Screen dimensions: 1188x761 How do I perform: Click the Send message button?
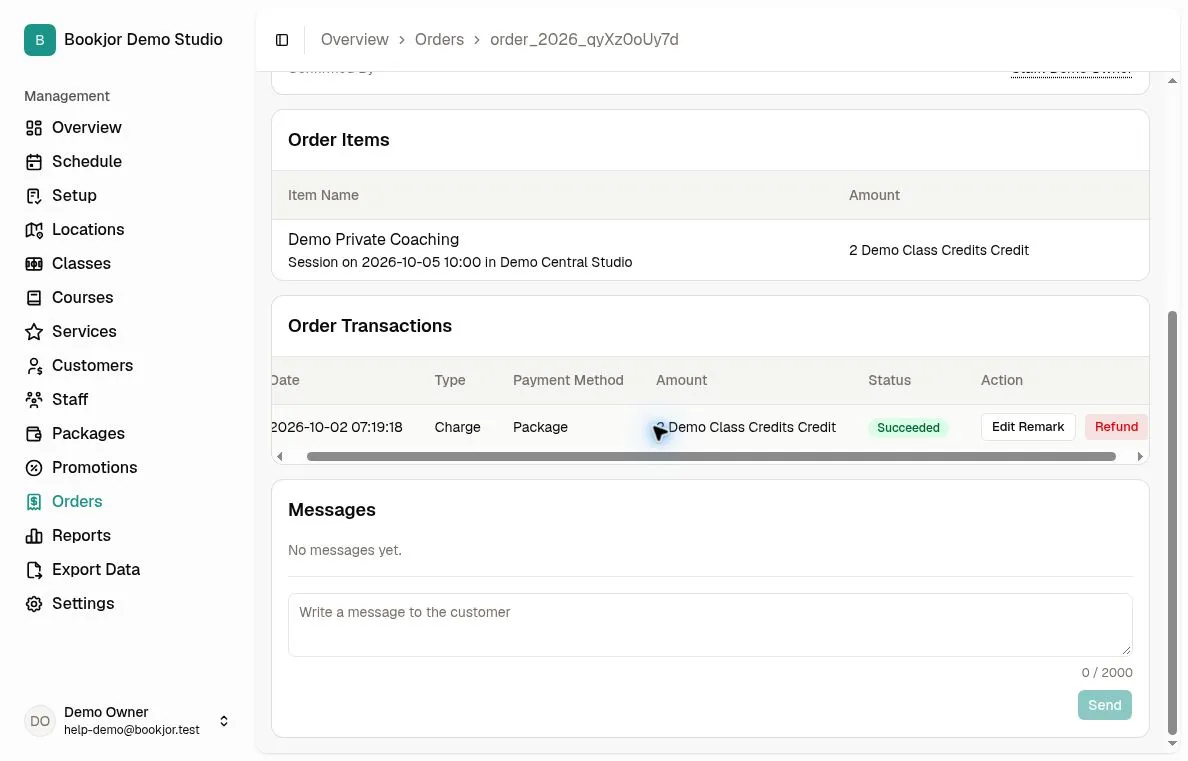(1104, 705)
